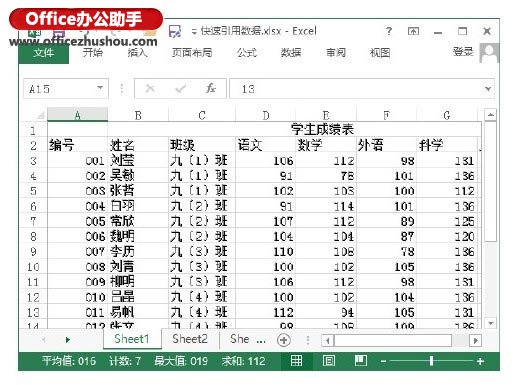Click the Enter checkmark formula bar icon
Image resolution: width=515 pixels, height=385 pixels.
[x=181, y=89]
